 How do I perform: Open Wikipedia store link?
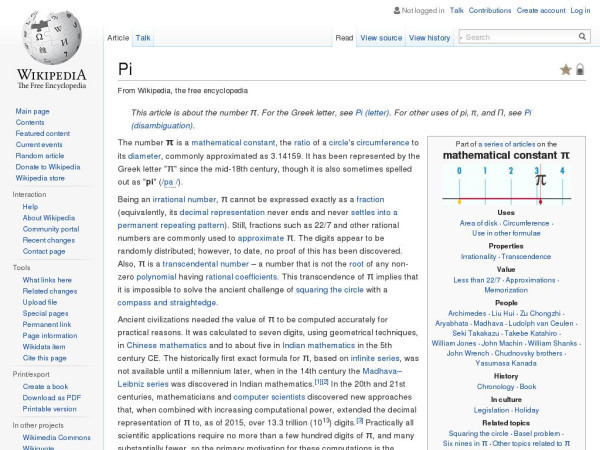tap(40, 178)
